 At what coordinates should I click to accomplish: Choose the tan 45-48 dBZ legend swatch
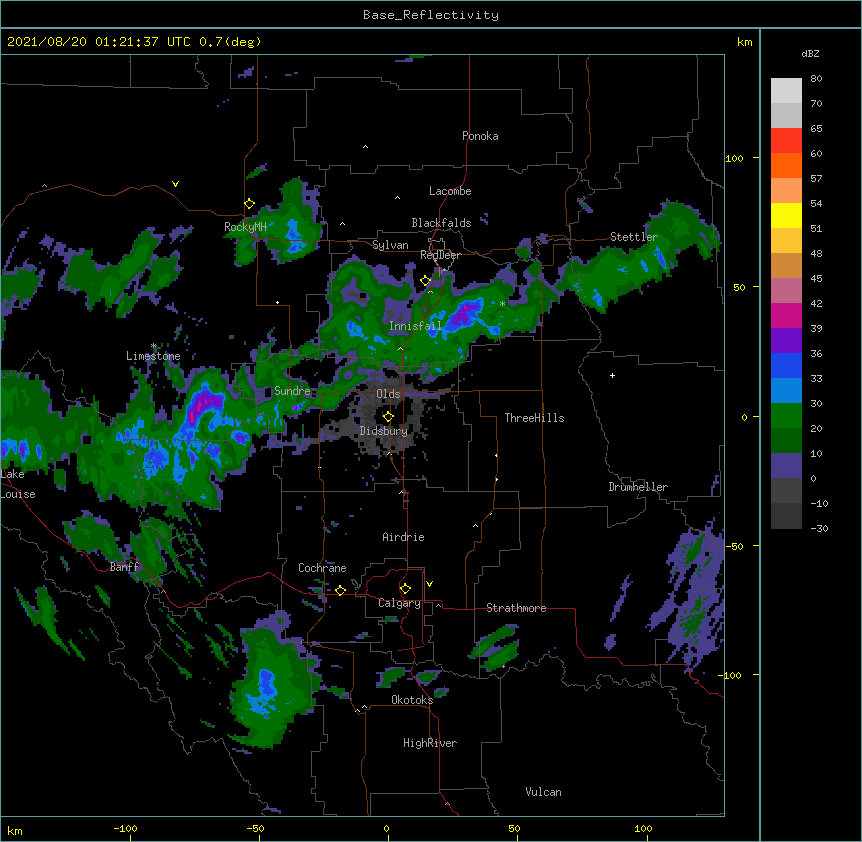point(786,265)
